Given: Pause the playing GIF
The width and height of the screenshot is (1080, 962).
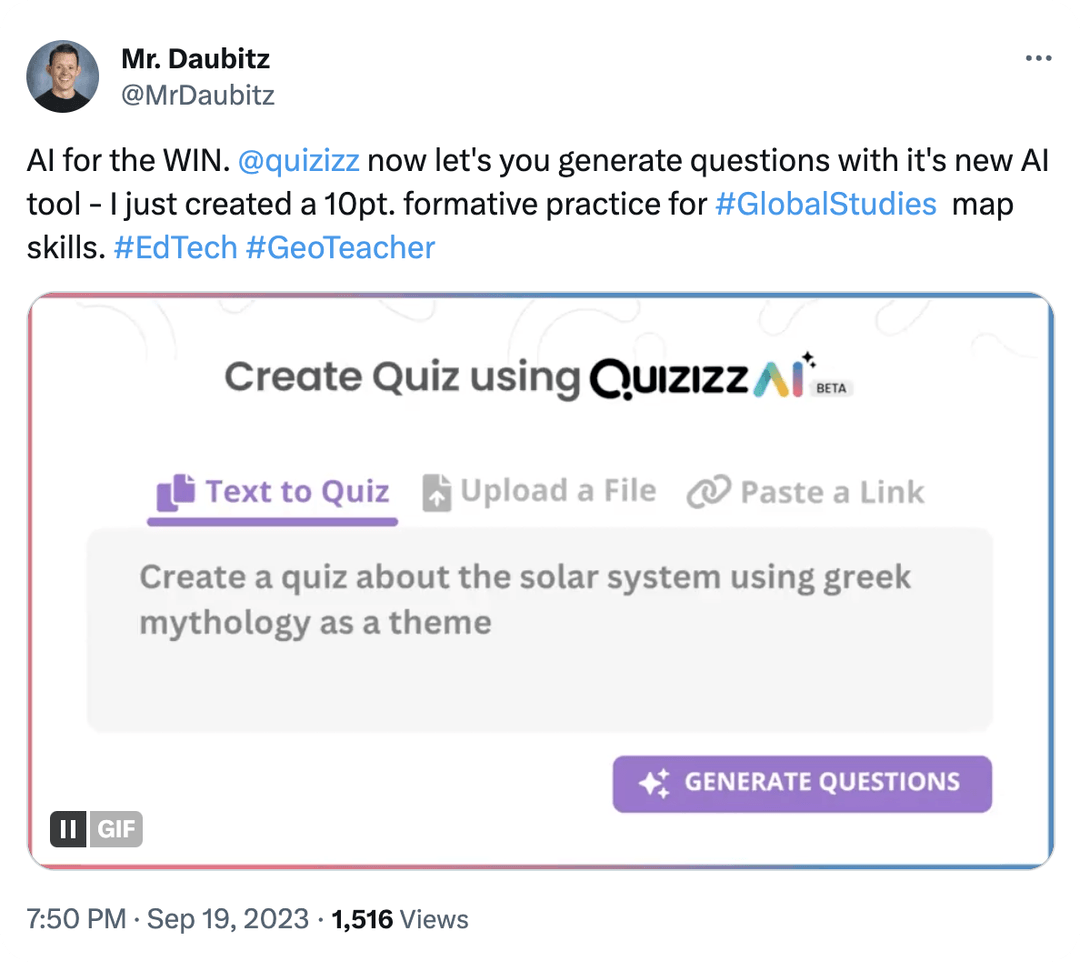Looking at the screenshot, I should pos(67,829).
